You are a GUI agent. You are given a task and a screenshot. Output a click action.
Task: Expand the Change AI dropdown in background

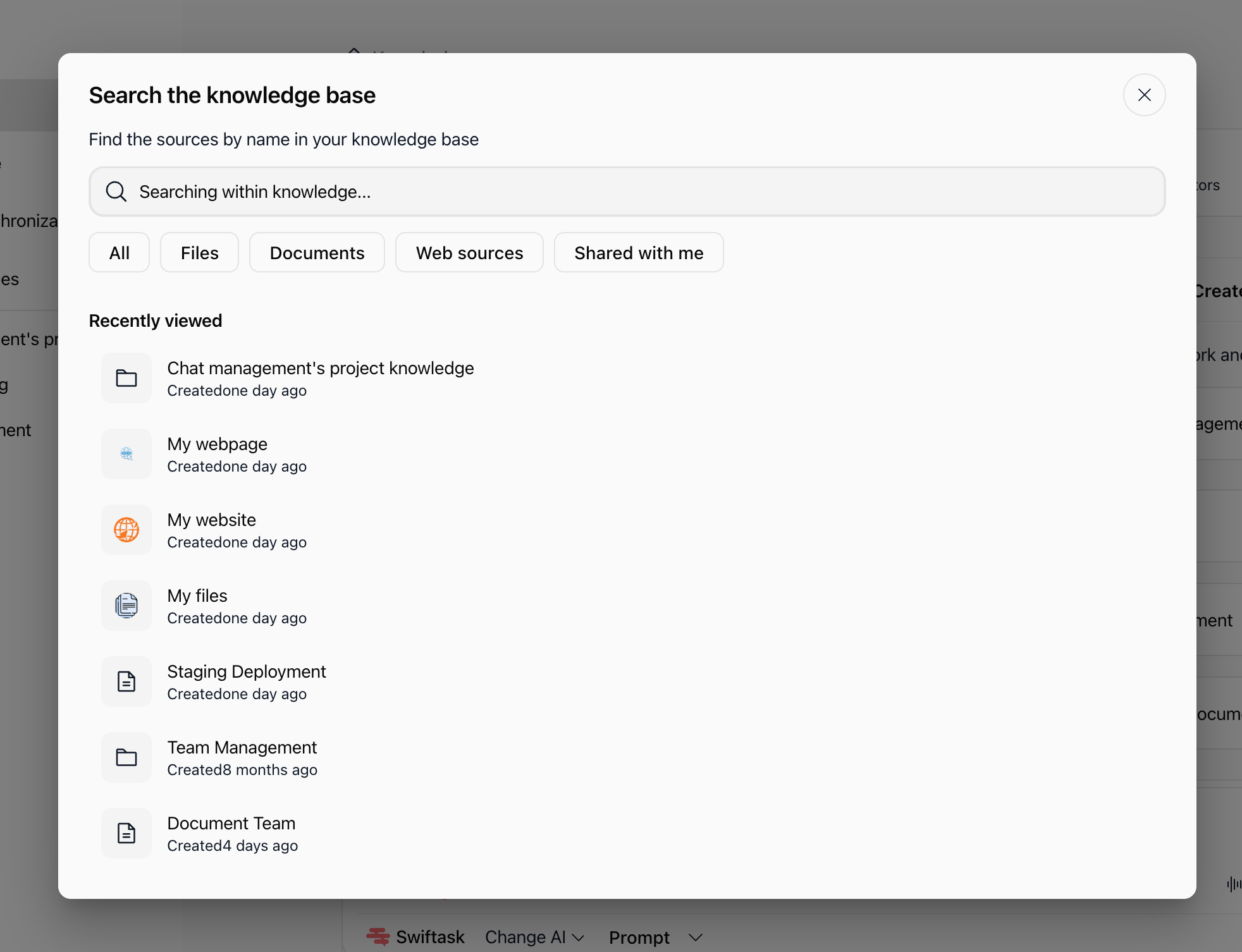534,937
